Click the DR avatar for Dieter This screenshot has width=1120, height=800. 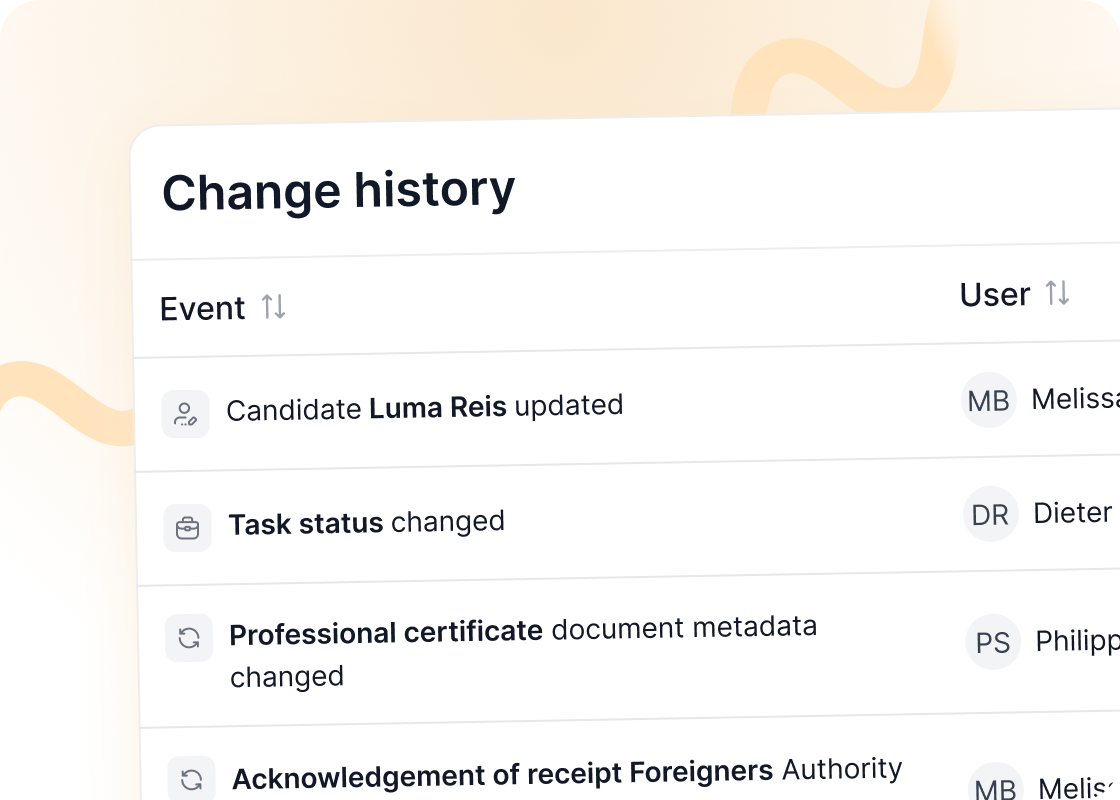[991, 514]
